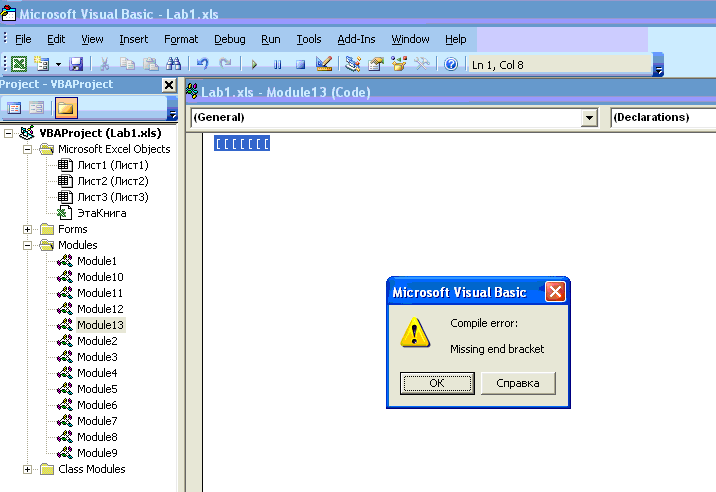This screenshot has width=716, height=492.
Task: Toggle Folders view in Project panel
Action: pyautogui.click(x=66, y=108)
